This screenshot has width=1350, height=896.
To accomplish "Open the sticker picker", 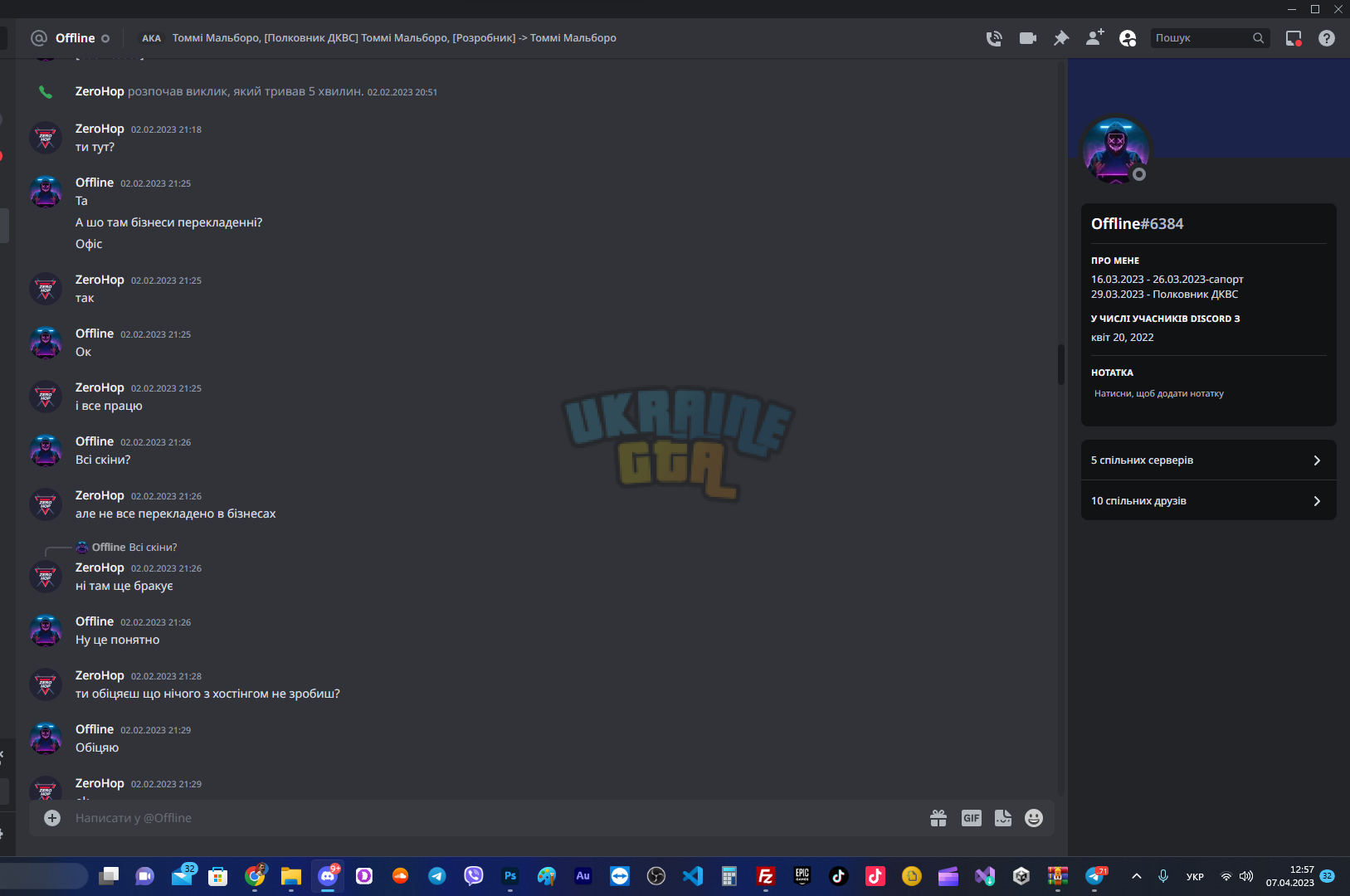I will [1003, 818].
